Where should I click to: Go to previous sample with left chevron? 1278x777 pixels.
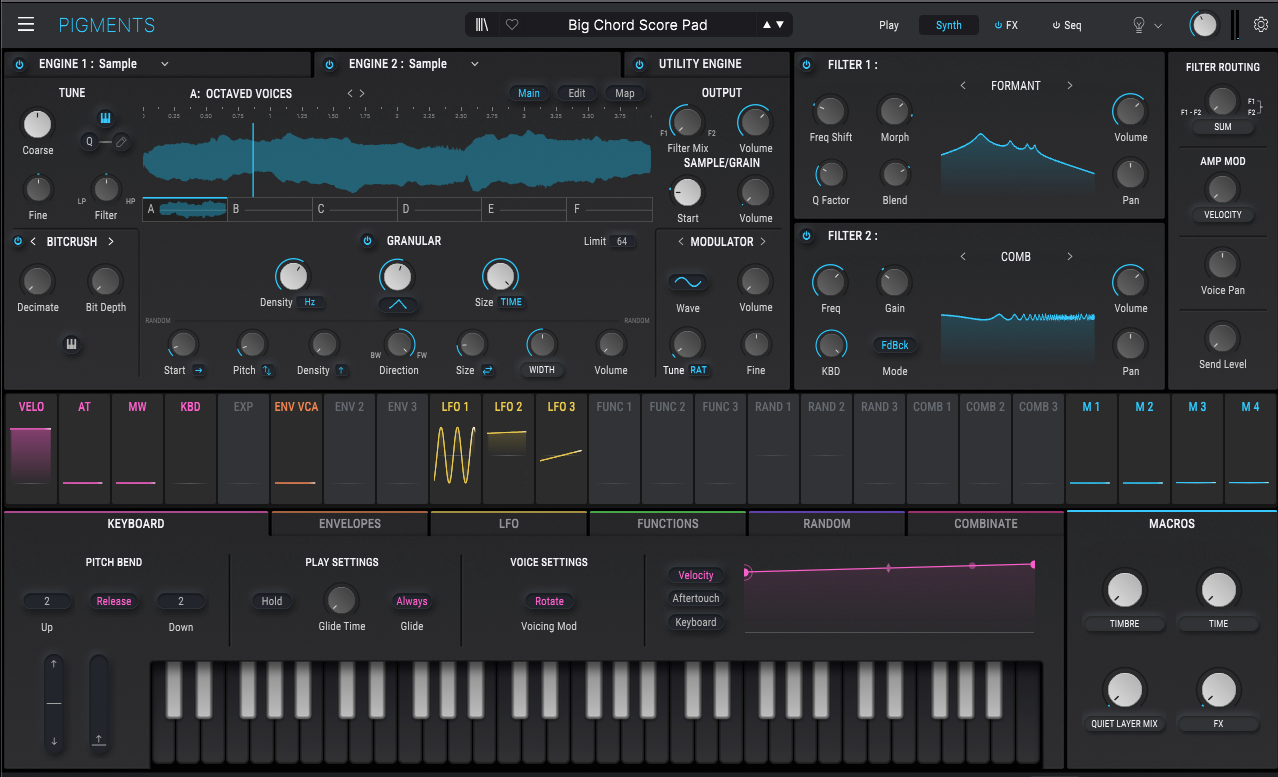pyautogui.click(x=350, y=94)
